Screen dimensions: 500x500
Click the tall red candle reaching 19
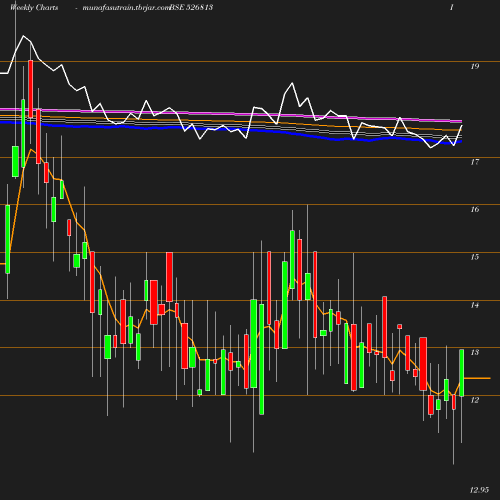pyautogui.click(x=31, y=89)
